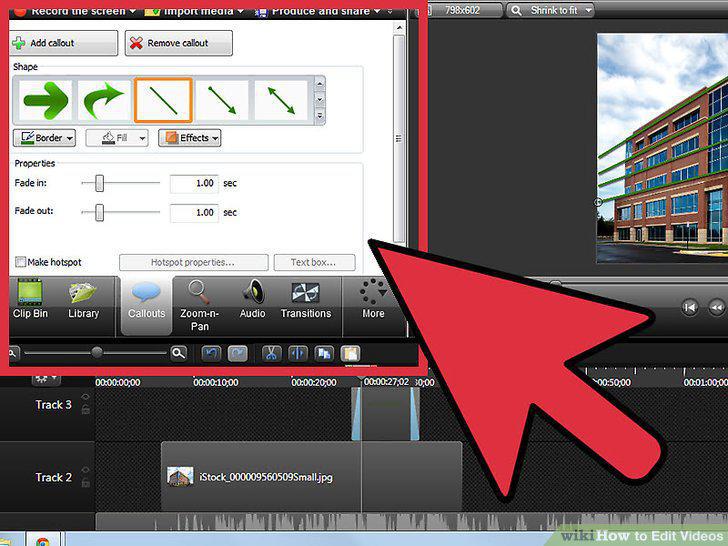
Task: Click the Cut scissors icon
Action: pos(272,354)
